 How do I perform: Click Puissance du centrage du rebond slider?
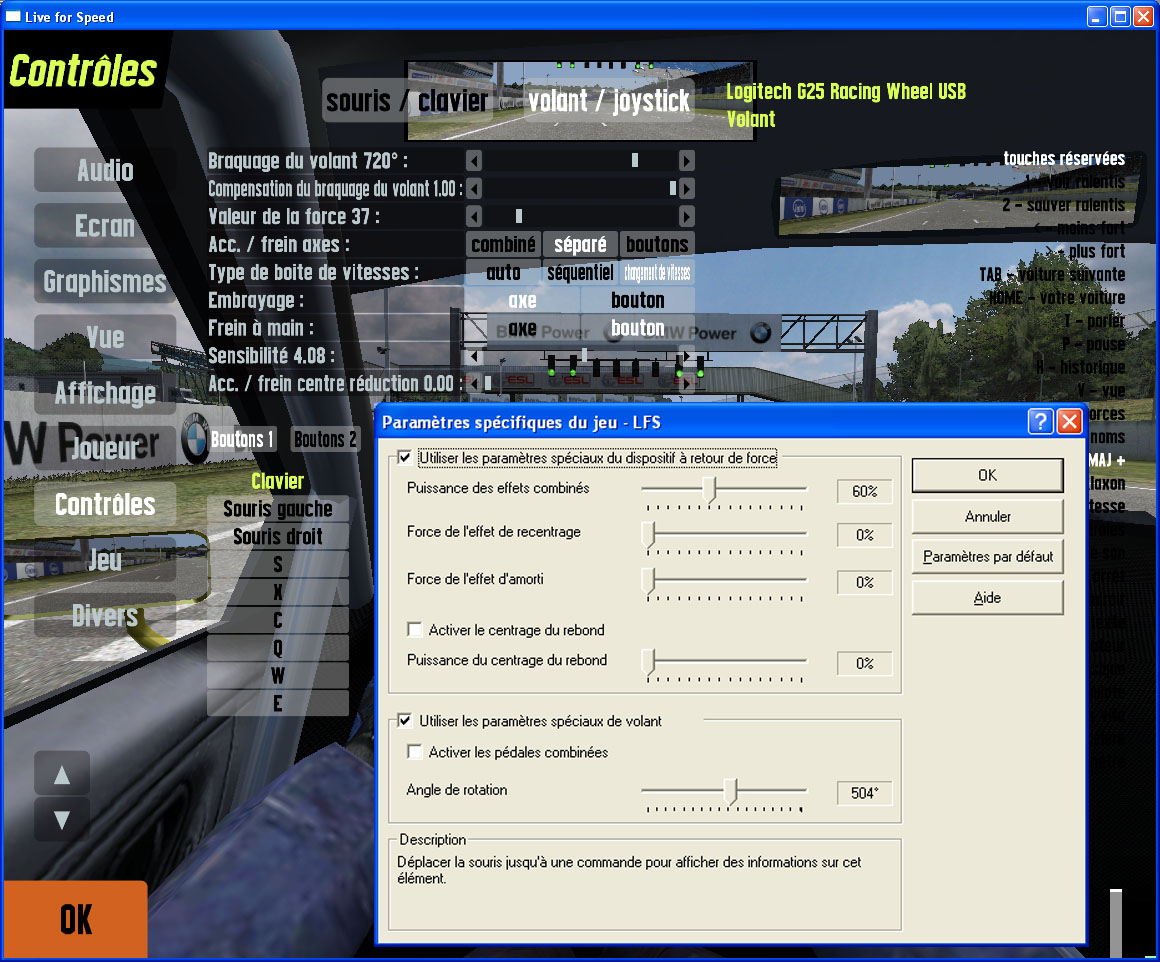pyautogui.click(x=648, y=662)
